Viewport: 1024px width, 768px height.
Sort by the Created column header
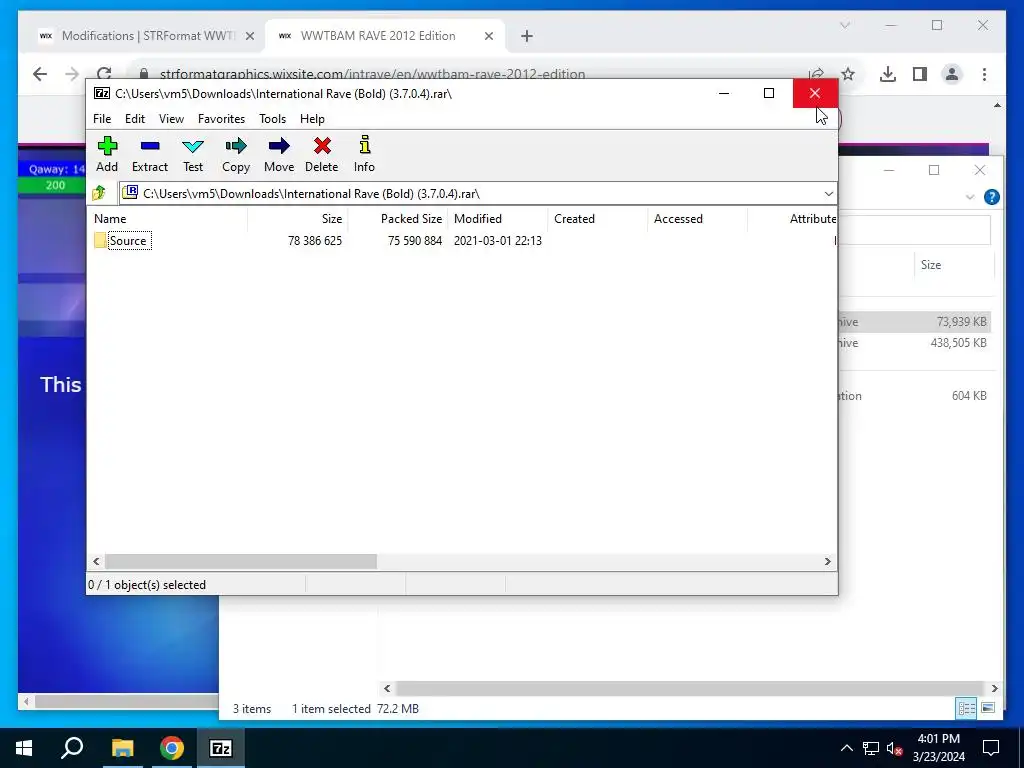pyautogui.click(x=598, y=219)
